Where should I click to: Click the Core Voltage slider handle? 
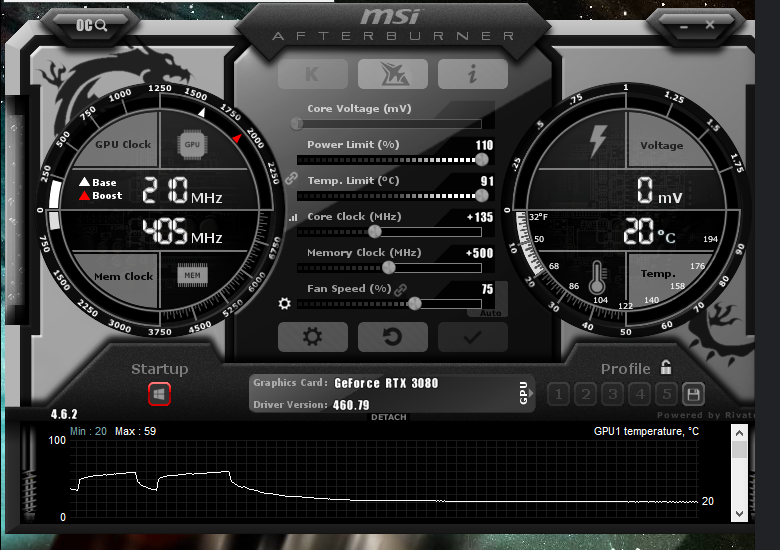[297, 123]
